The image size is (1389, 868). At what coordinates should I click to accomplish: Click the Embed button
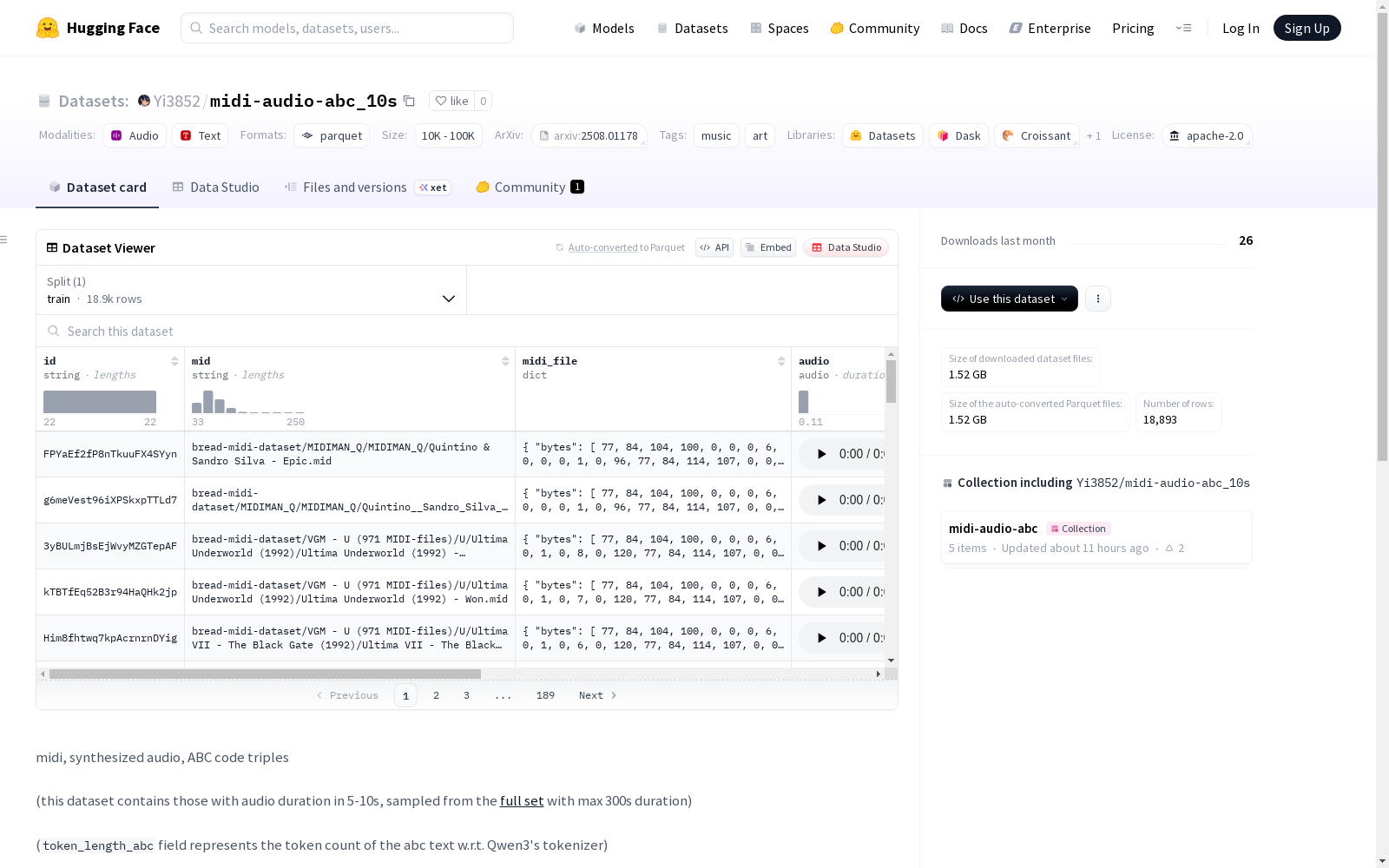point(768,247)
